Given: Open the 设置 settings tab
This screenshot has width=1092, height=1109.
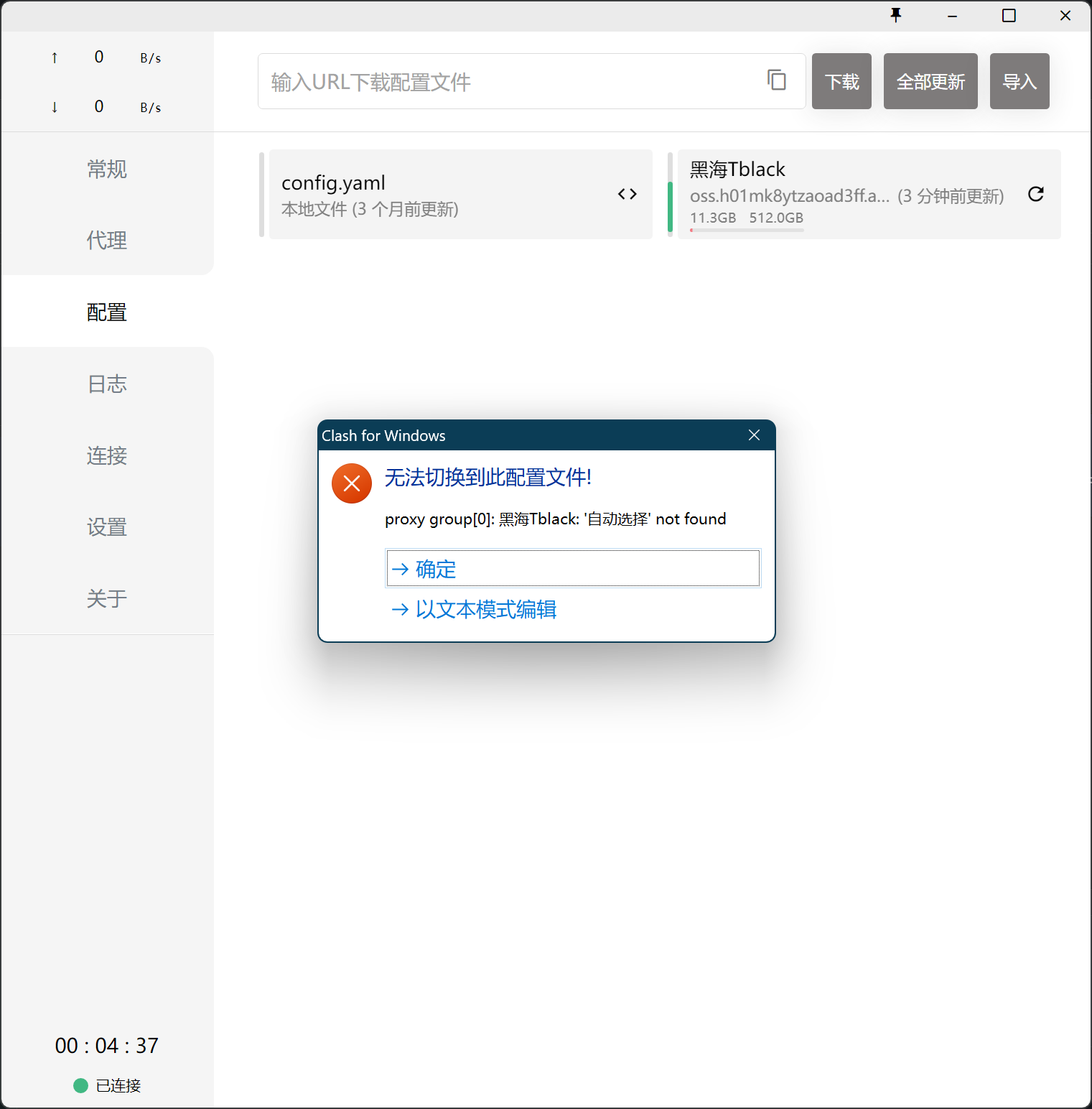Looking at the screenshot, I should click(x=107, y=527).
